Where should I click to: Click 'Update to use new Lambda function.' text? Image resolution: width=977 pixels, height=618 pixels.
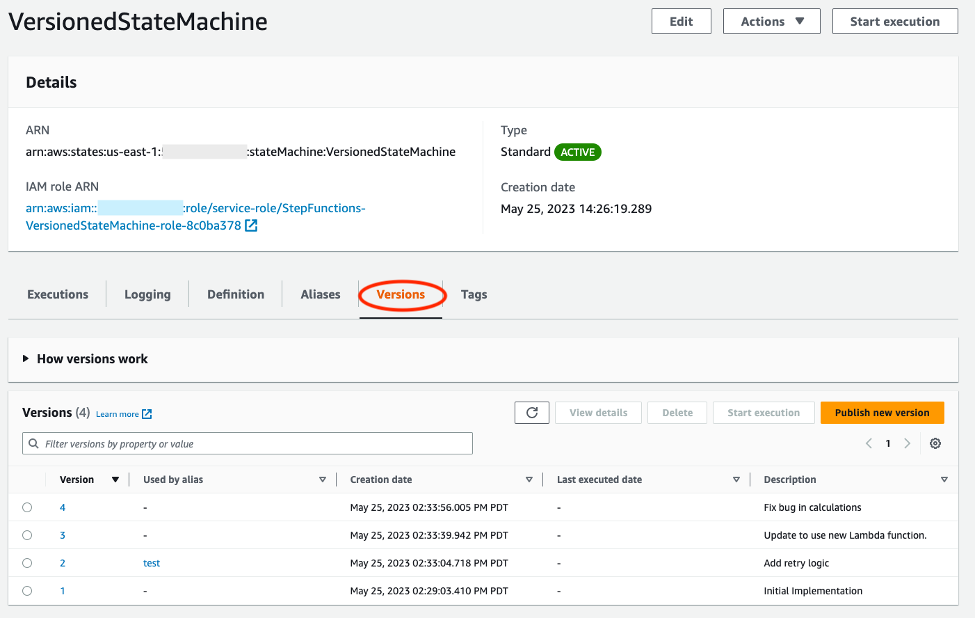845,536
